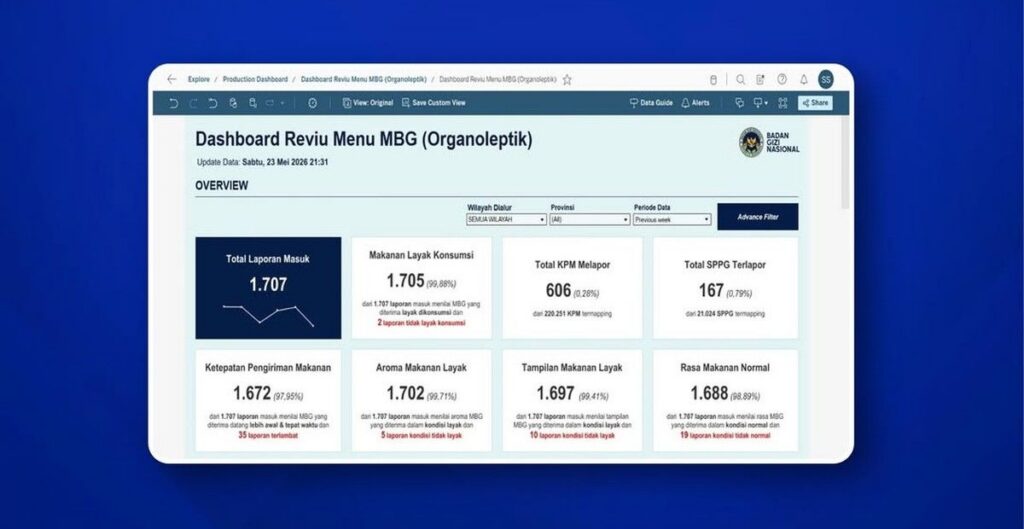Click the Total Laporan Masuk card
The image size is (1024, 529).
click(x=268, y=288)
